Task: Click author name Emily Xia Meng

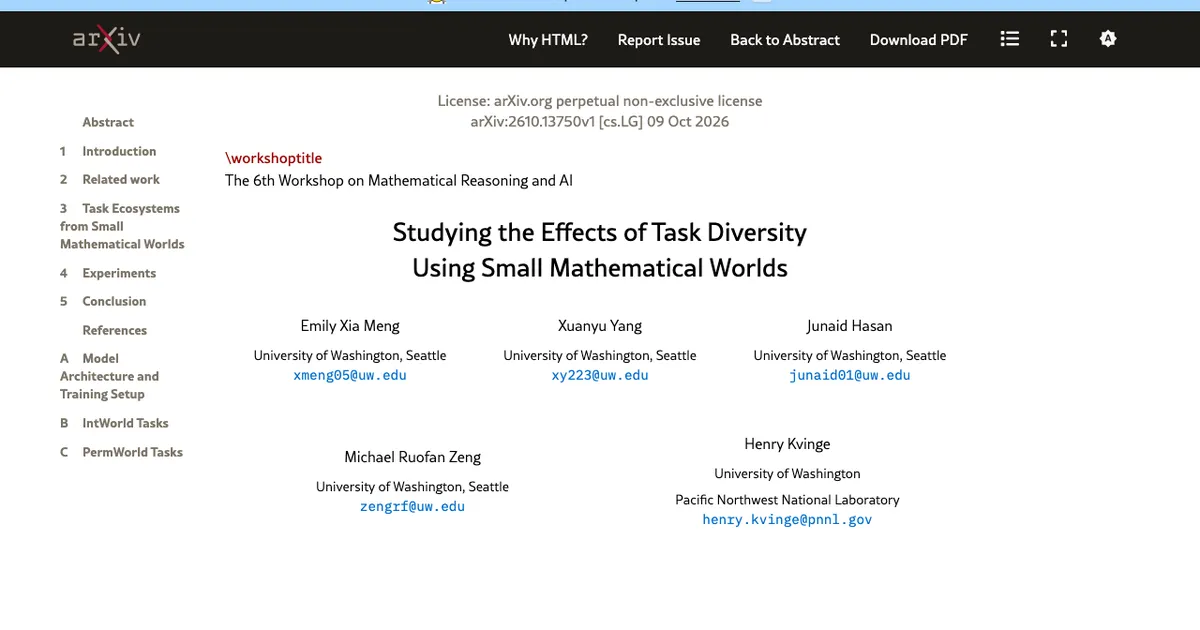Action: click(x=350, y=326)
